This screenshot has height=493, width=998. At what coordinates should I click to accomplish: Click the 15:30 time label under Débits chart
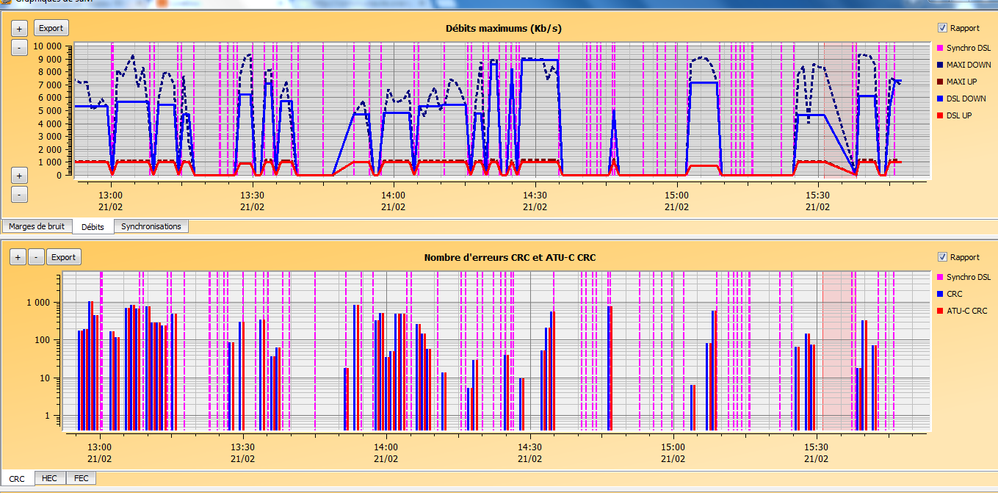(818, 195)
